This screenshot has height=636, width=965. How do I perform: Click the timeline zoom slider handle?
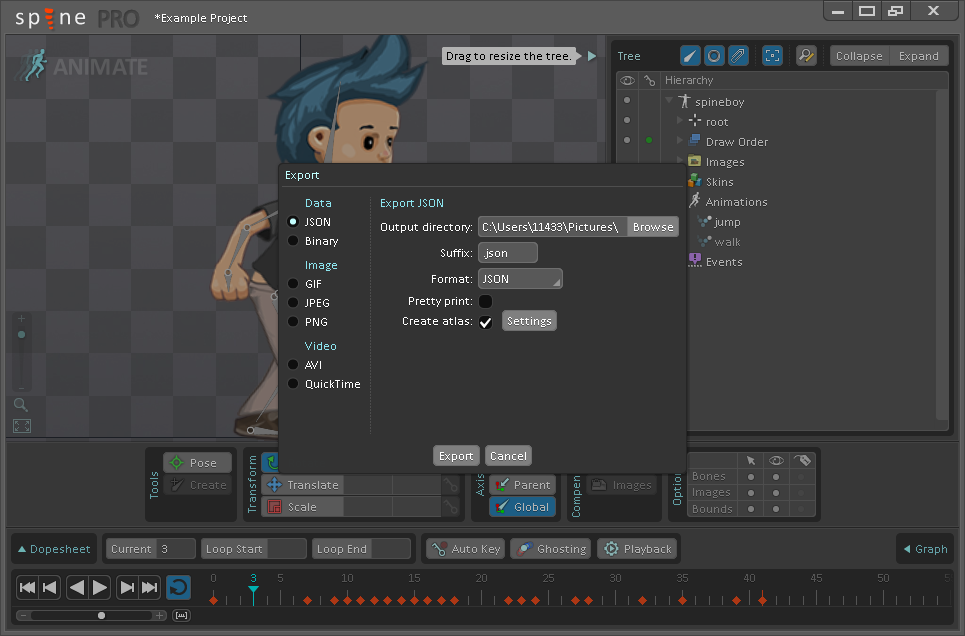coord(102,615)
